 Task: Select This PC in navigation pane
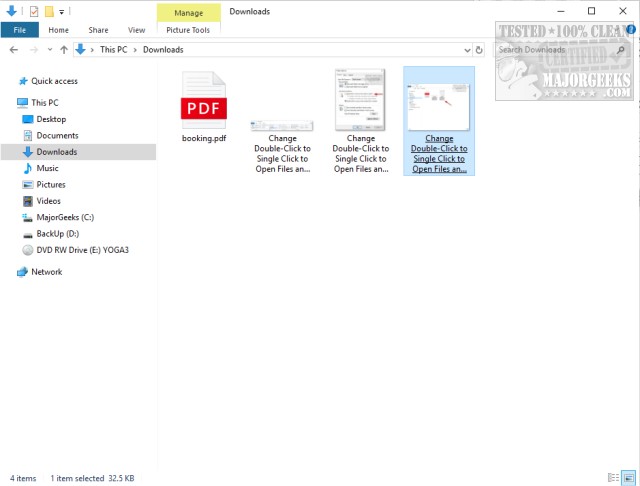45,102
